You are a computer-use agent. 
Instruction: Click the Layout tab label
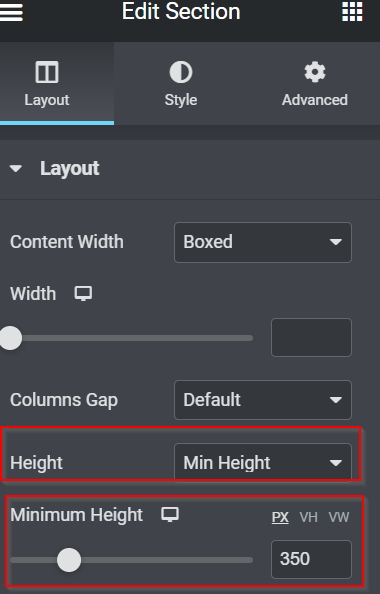coord(47,100)
